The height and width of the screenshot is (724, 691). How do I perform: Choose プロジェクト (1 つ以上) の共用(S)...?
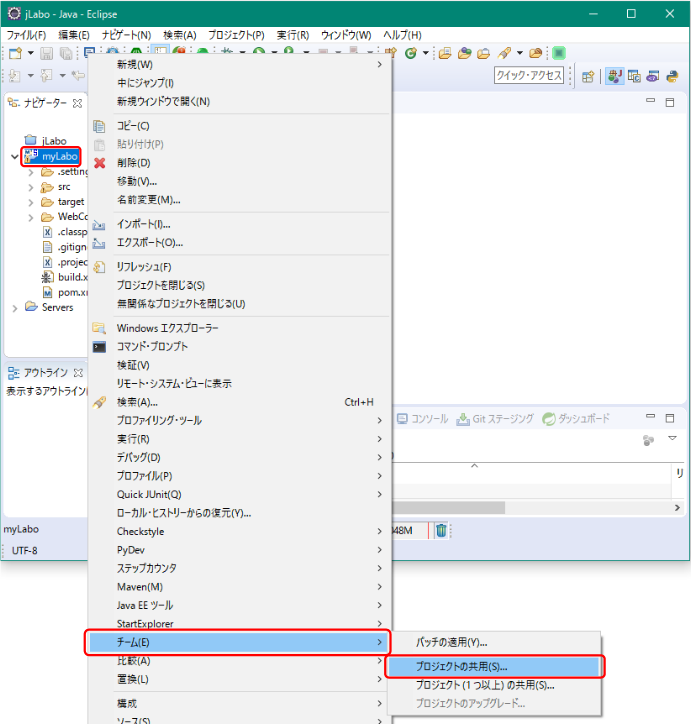(x=494, y=685)
